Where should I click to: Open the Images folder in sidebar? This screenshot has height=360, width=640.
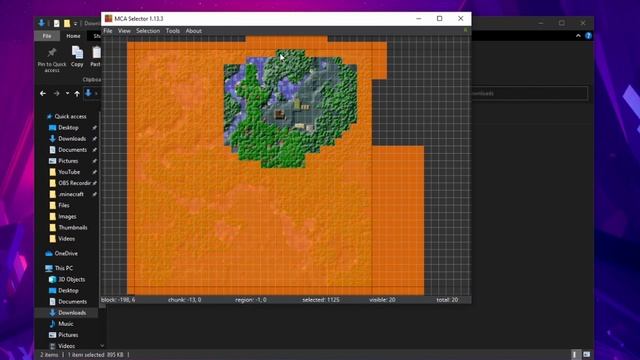(x=67, y=216)
